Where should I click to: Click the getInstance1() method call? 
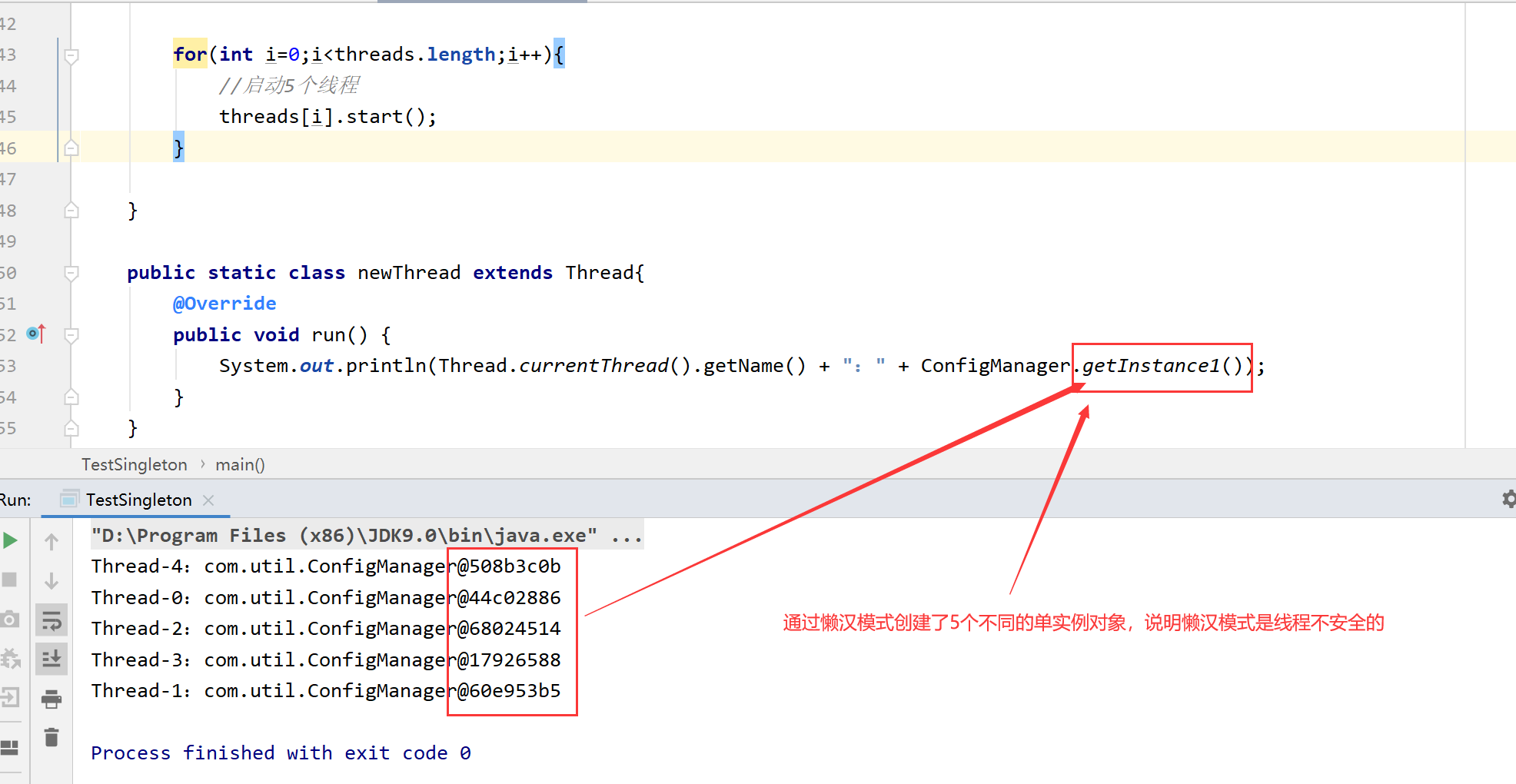[1162, 366]
